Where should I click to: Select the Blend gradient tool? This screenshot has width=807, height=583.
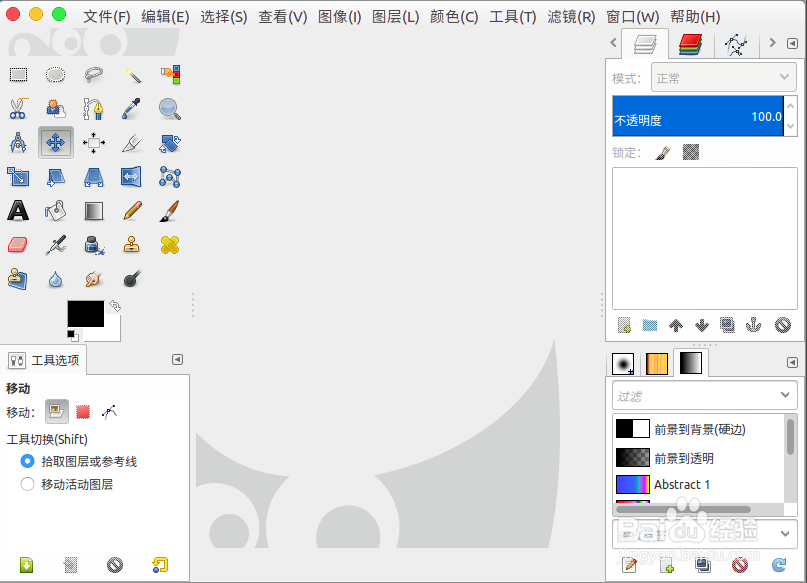click(94, 210)
